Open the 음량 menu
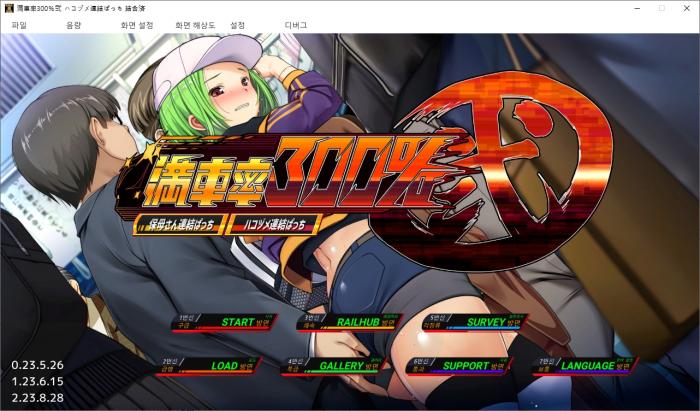The height and width of the screenshot is (411, 700). [x=74, y=25]
